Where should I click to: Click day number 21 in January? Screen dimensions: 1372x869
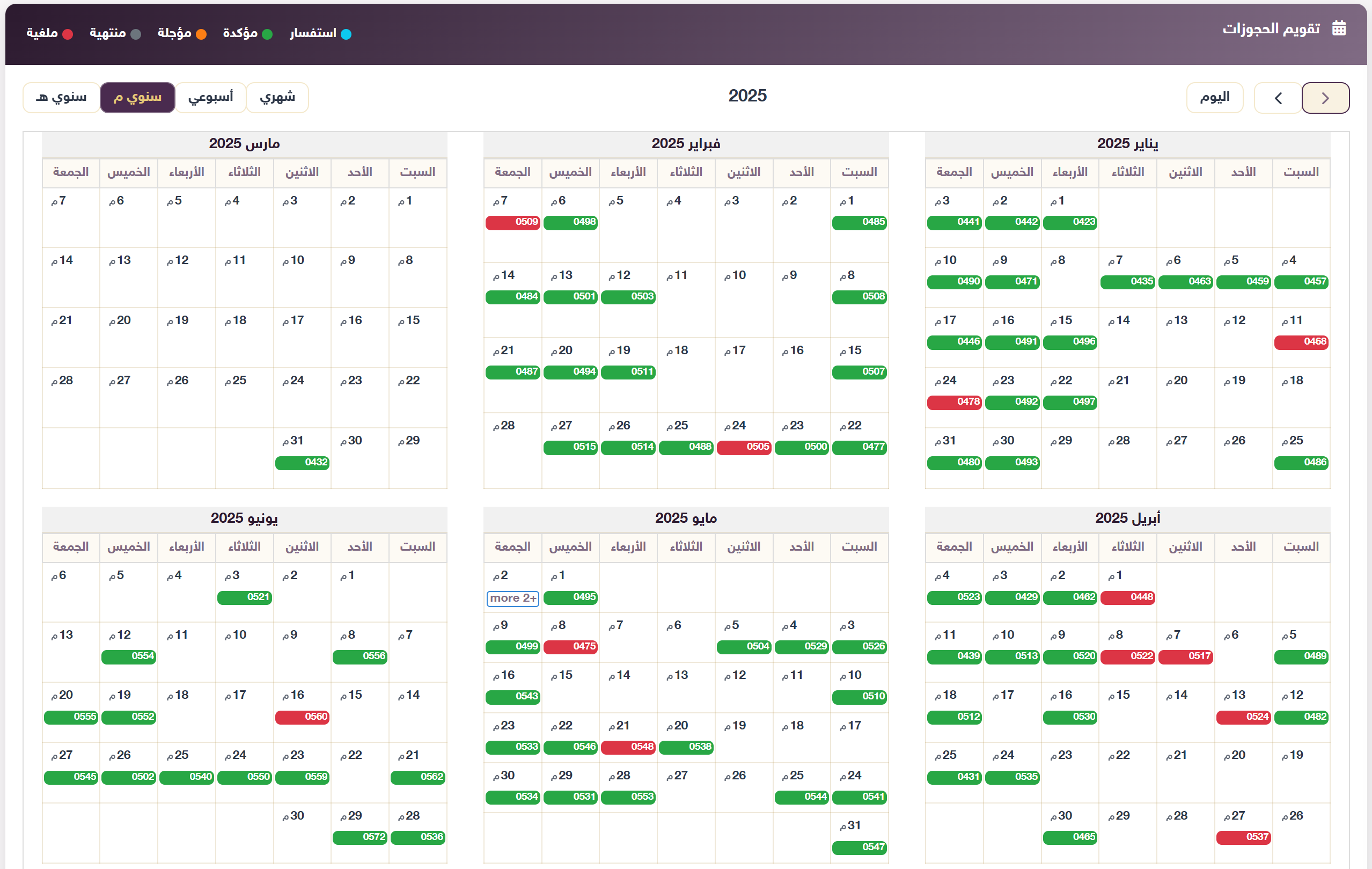(1119, 381)
